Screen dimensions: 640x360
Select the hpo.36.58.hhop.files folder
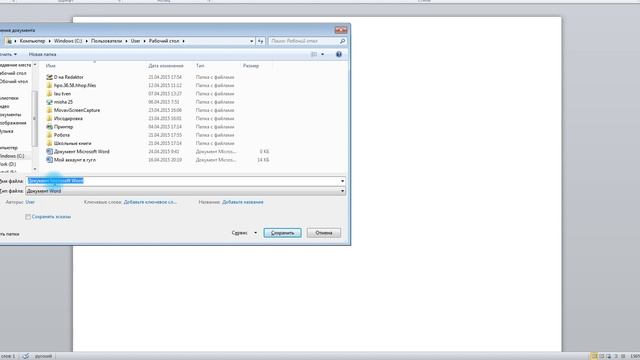click(x=75, y=85)
